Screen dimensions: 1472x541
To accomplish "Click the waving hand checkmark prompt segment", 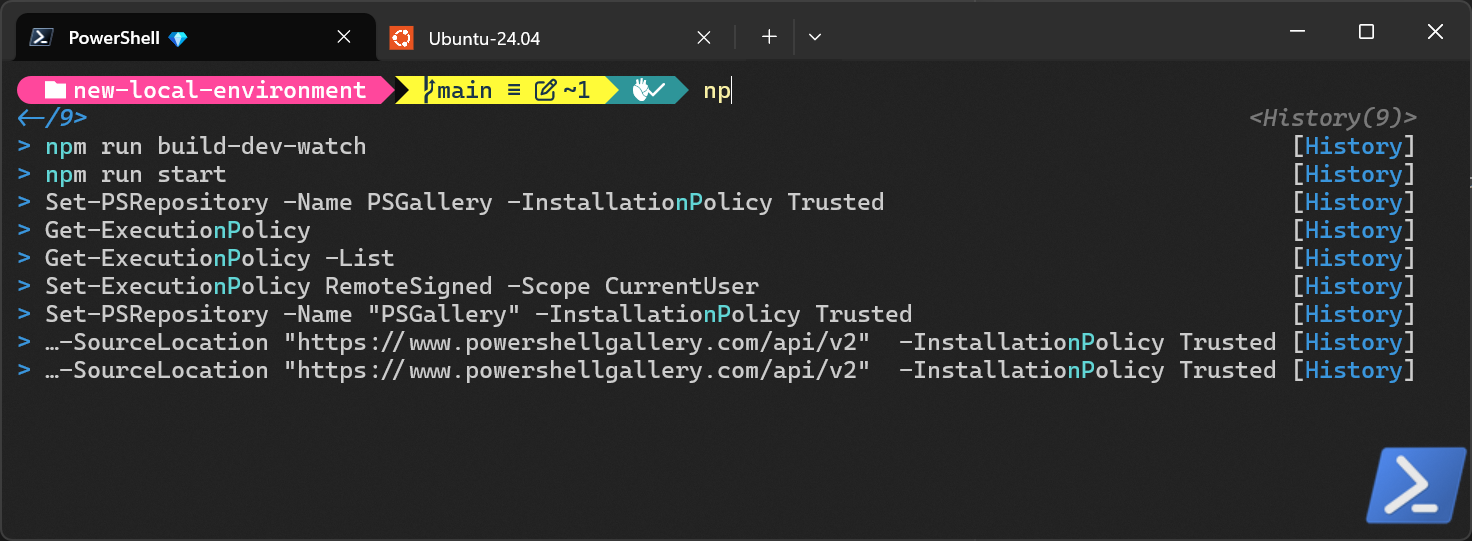I will click(648, 91).
